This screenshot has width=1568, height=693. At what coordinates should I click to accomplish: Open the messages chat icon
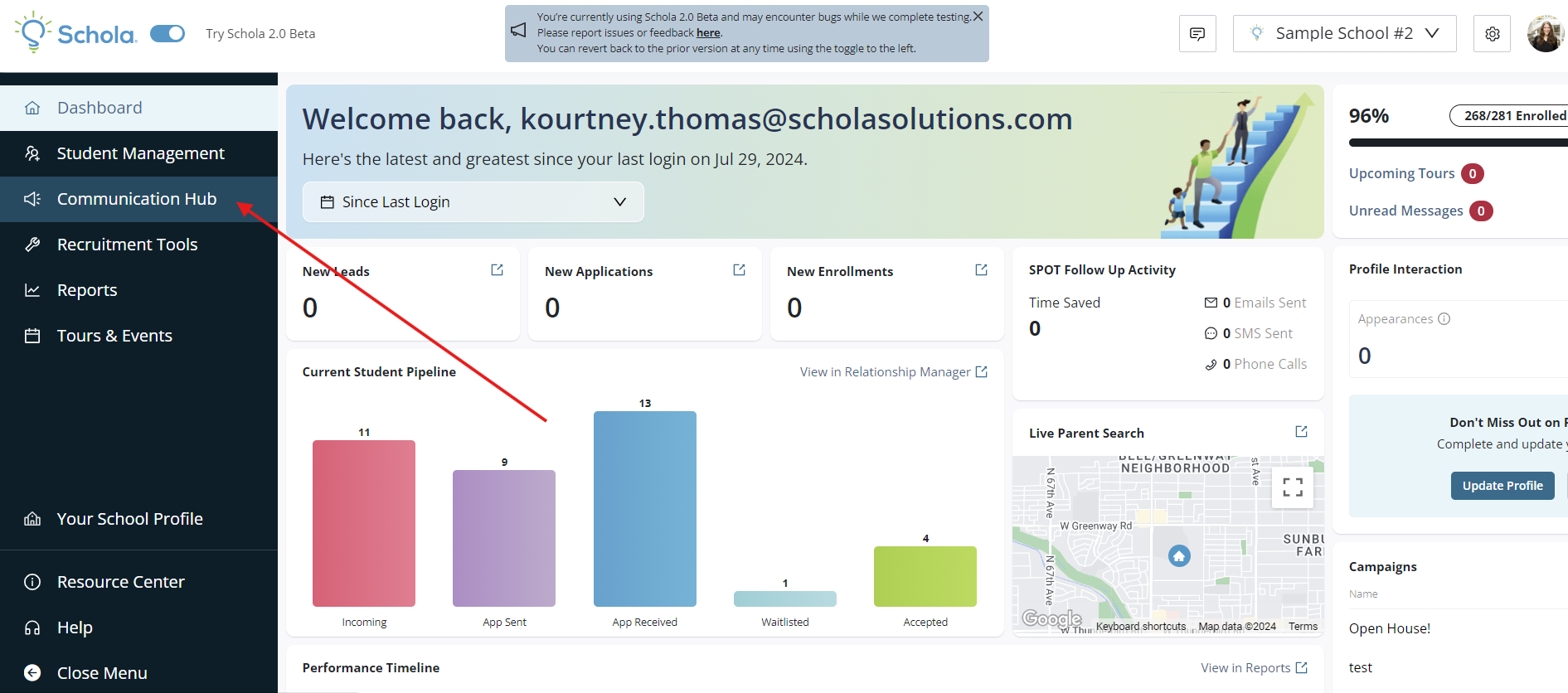[1197, 34]
